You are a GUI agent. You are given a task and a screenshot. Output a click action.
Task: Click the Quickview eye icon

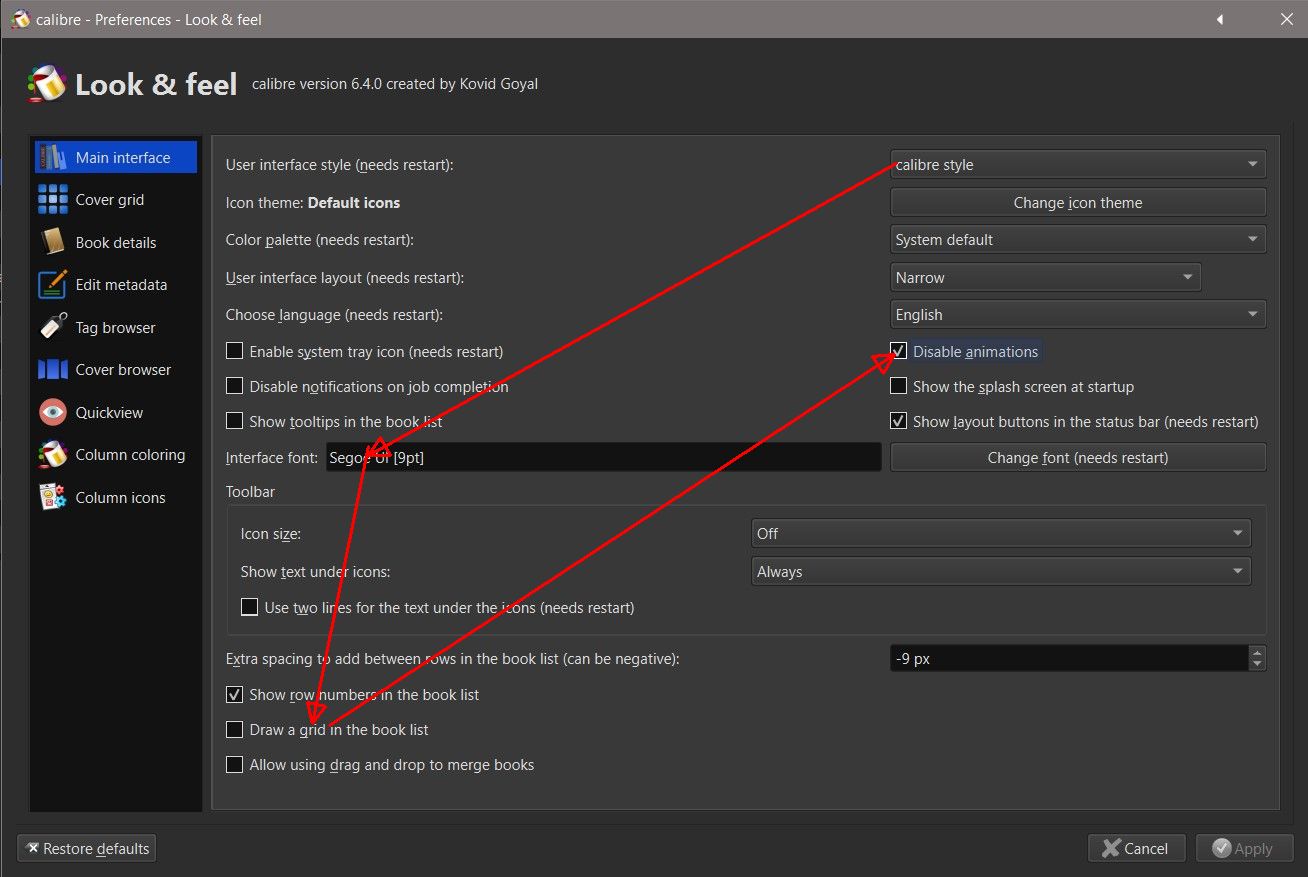click(x=52, y=412)
